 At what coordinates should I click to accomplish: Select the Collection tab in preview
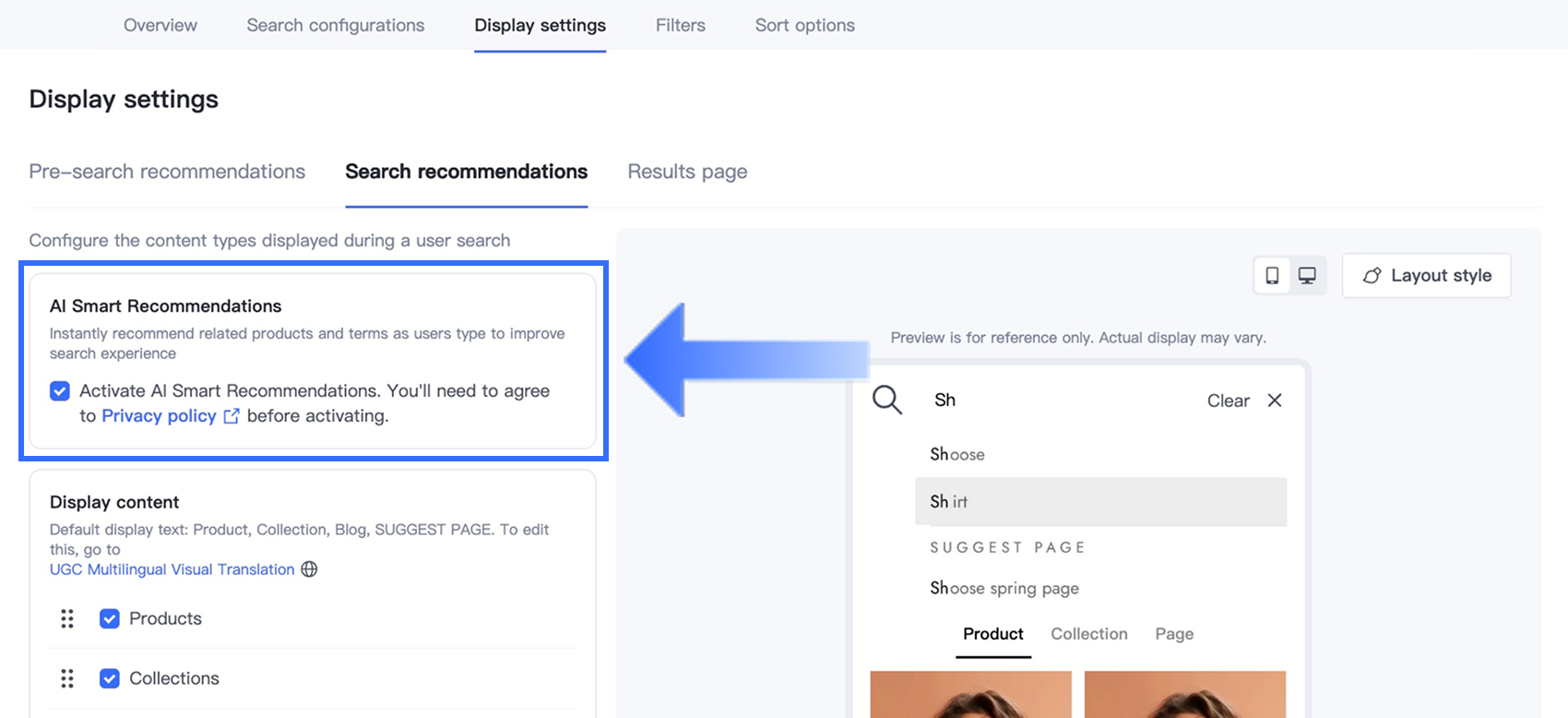(1088, 634)
